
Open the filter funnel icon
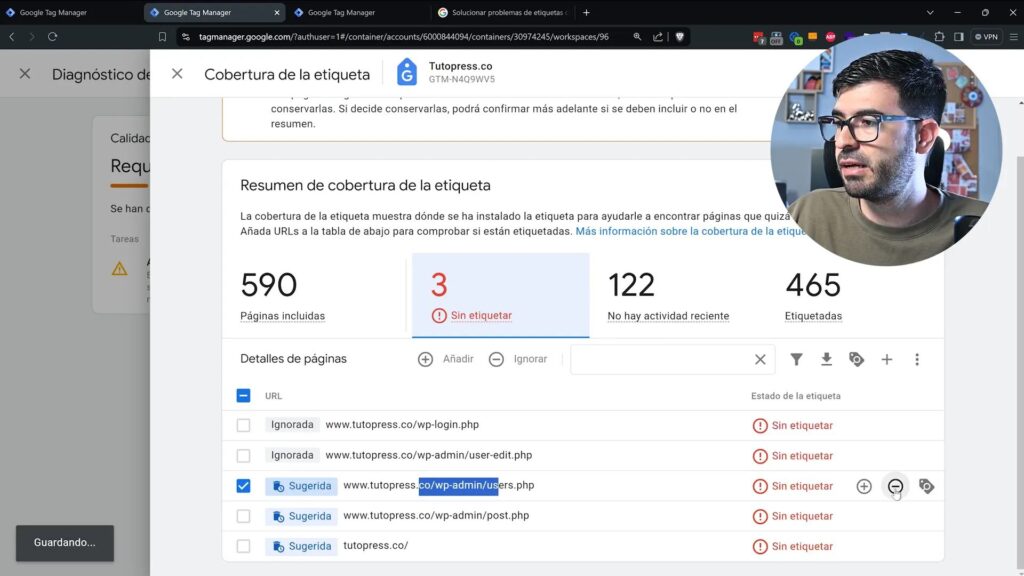coord(796,359)
